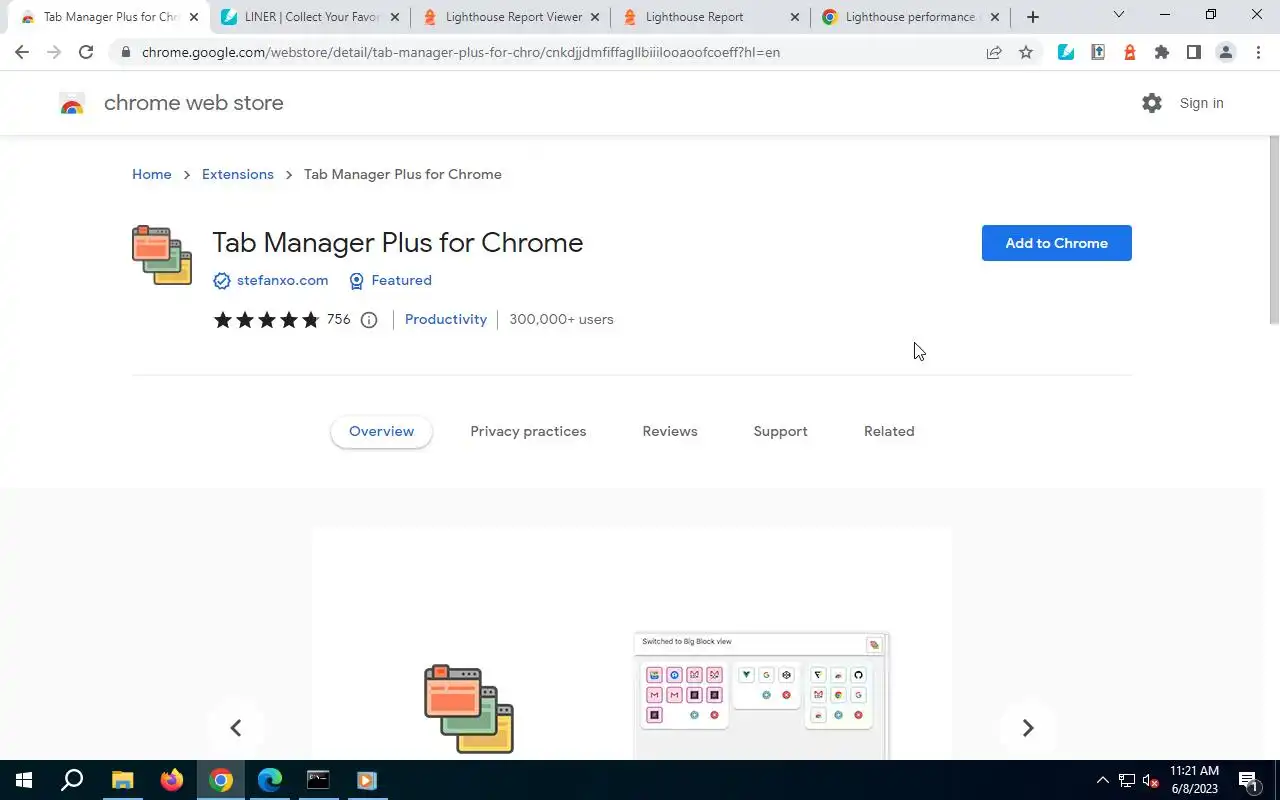The image size is (1280, 800).
Task: Close the LINER tab
Action: click(394, 17)
